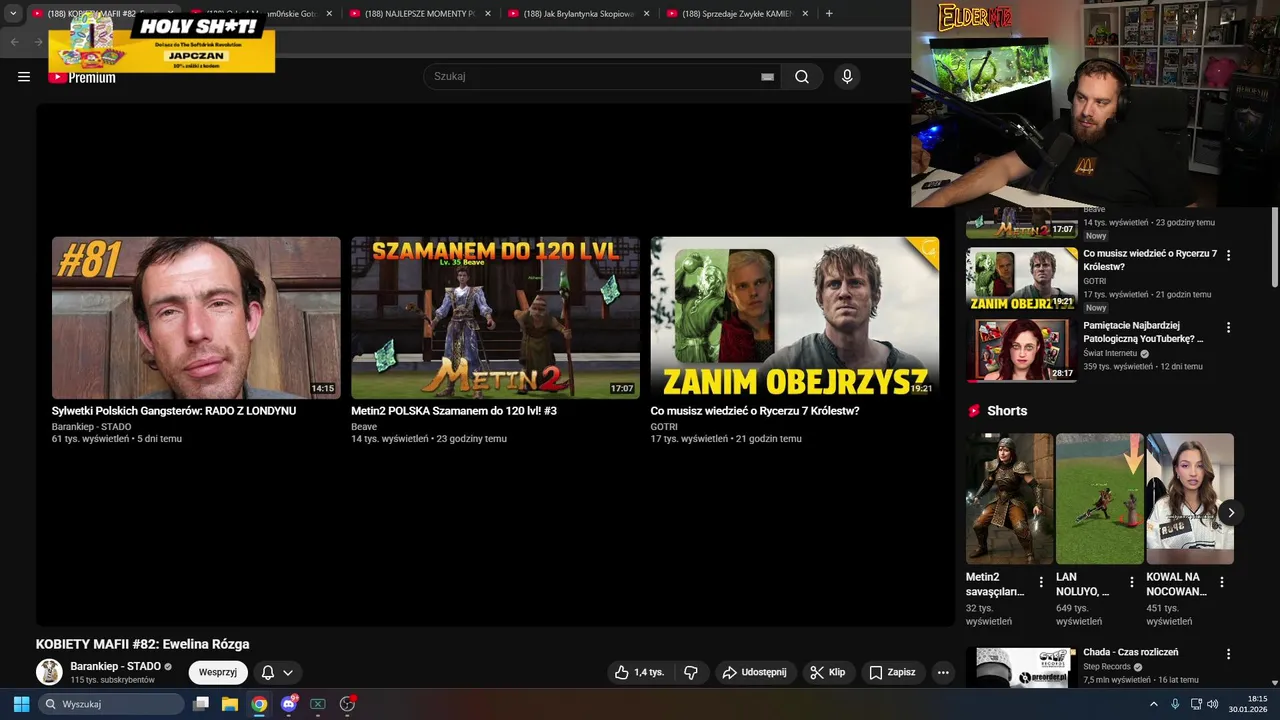The image size is (1280, 720).
Task: Click the Step Records channel name
Action: (1107, 666)
